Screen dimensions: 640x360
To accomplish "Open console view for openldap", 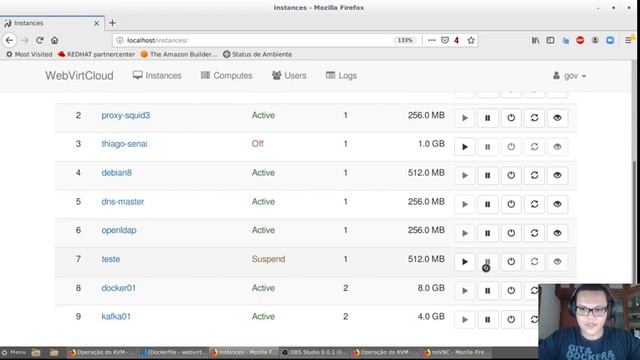I will click(557, 233).
